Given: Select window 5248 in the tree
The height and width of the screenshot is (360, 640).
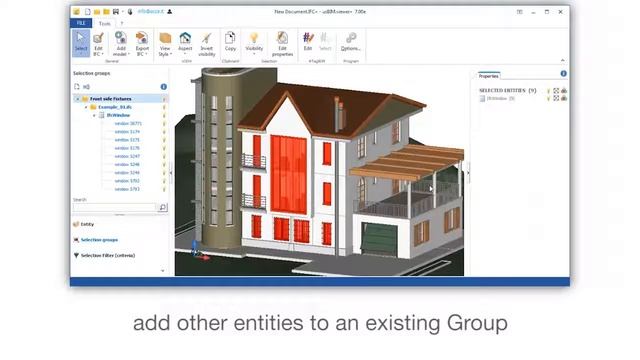Looking at the screenshot, I should (127, 164).
